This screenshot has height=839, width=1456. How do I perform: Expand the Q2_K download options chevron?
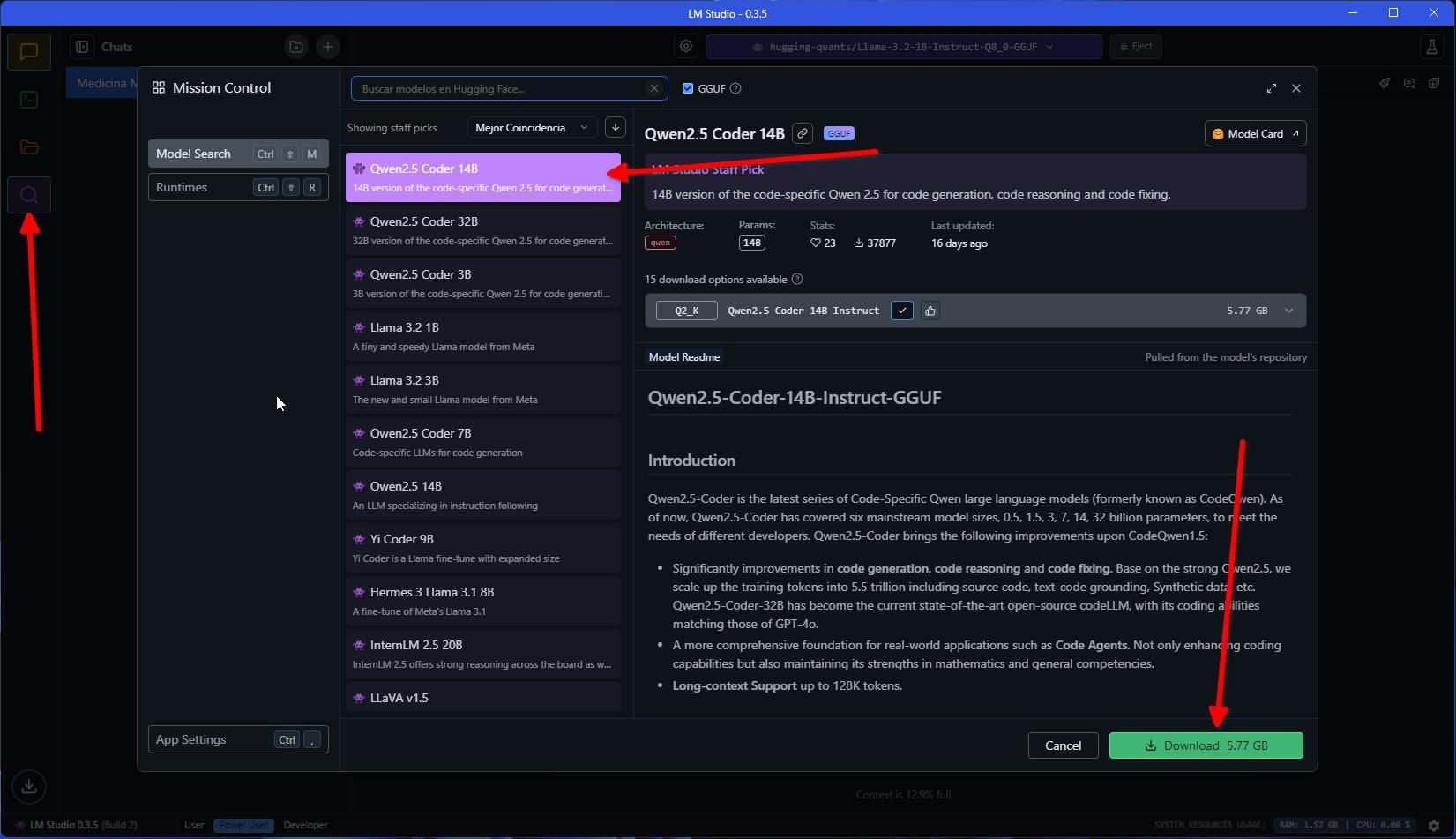[x=1288, y=311]
